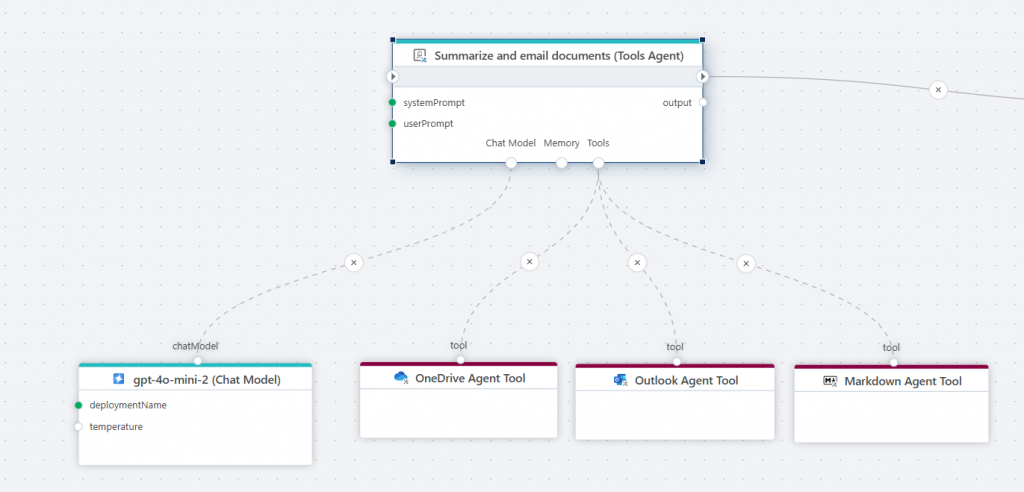Click the gpt-4o-mini-2 Chat Model icon
Image resolution: width=1024 pixels, height=492 pixels.
point(118,379)
